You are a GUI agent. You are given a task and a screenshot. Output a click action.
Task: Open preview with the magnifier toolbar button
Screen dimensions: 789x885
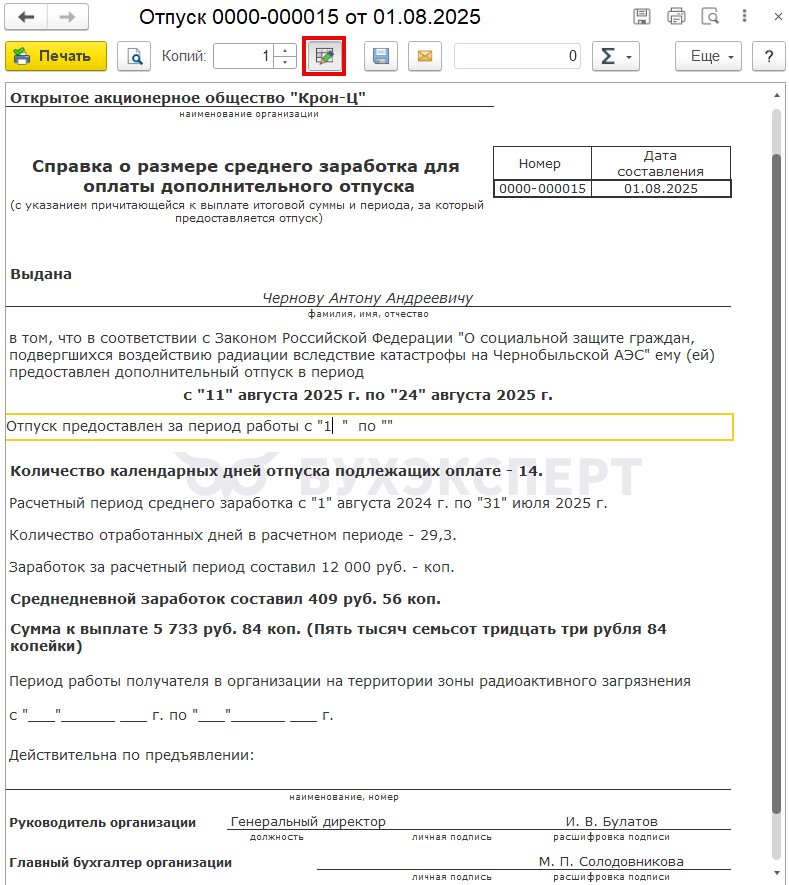click(x=134, y=56)
